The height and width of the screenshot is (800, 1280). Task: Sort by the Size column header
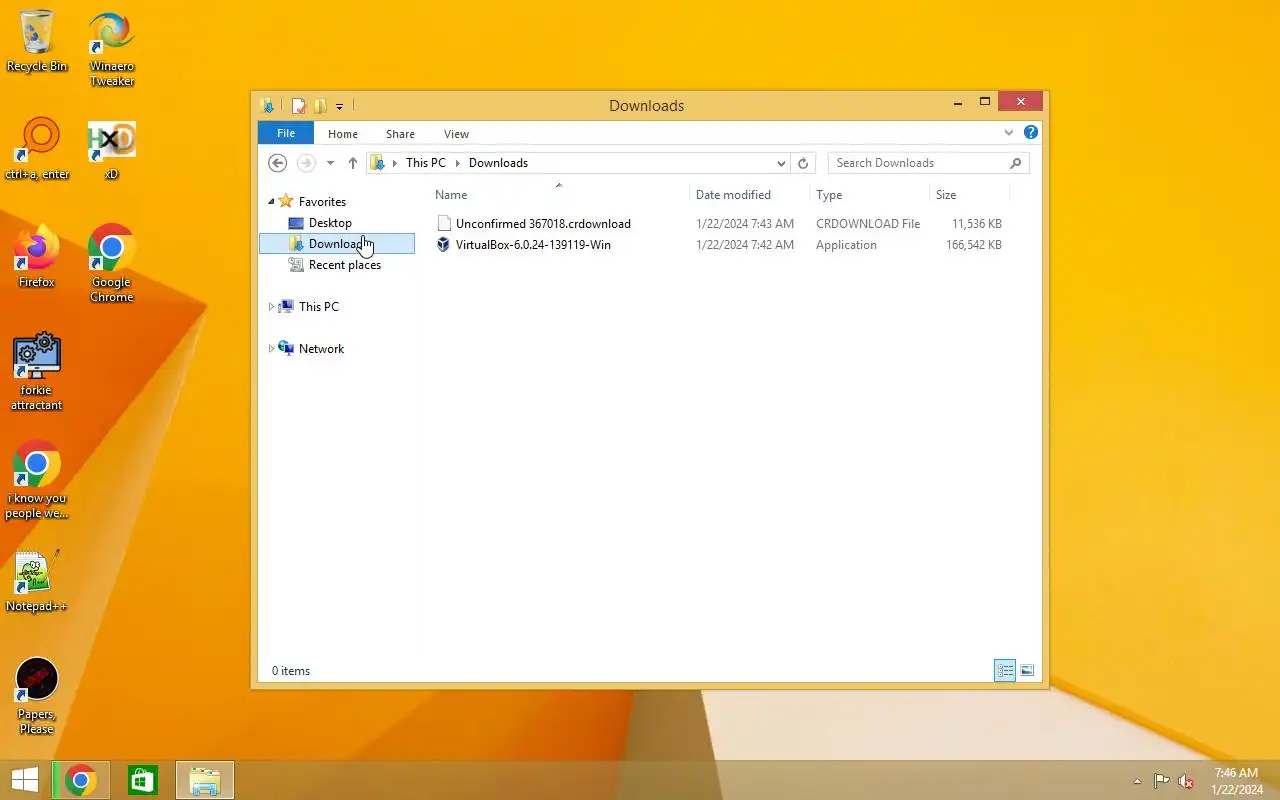pyautogui.click(x=969, y=195)
